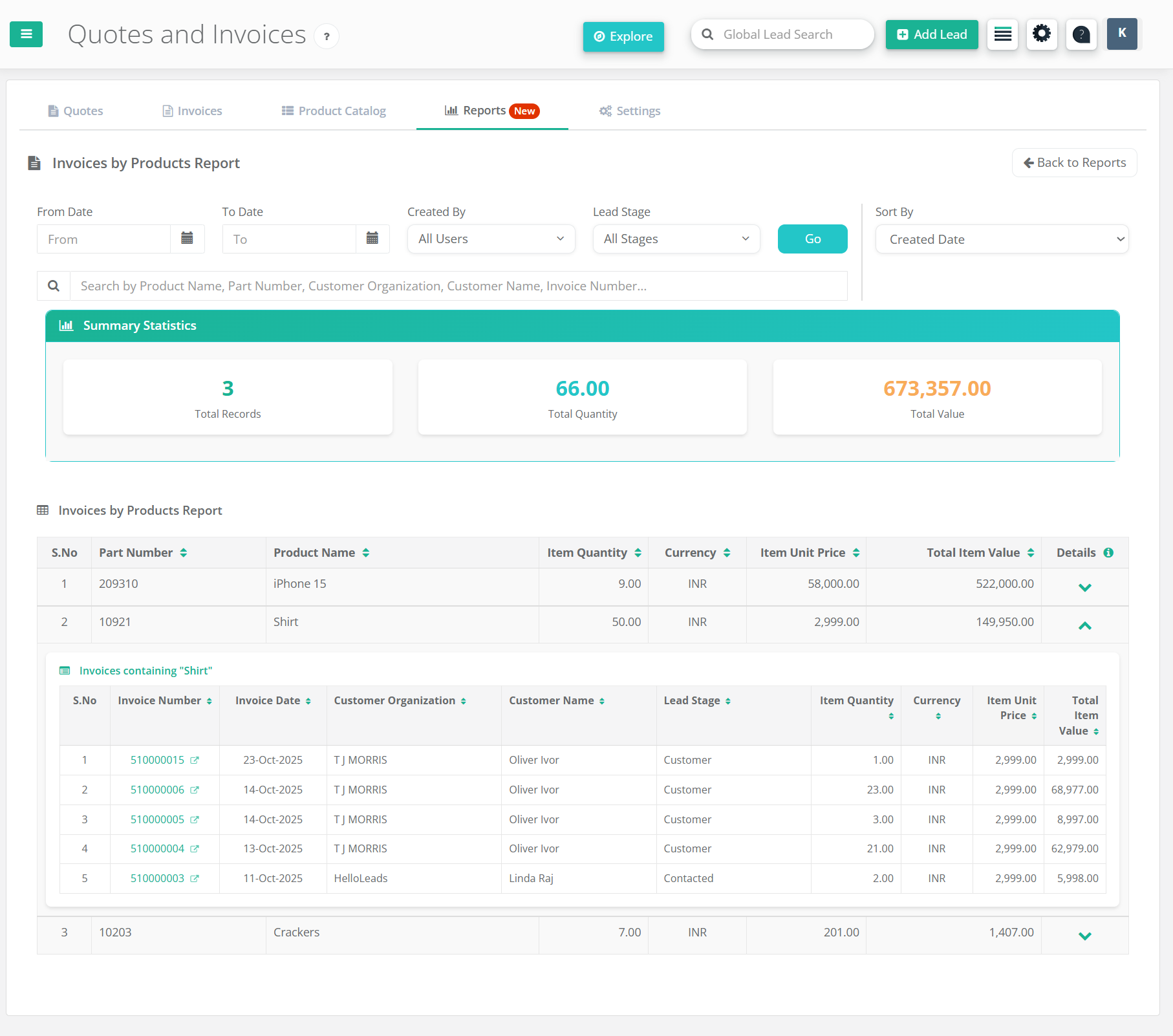Click the external link icon beside invoice 510000015
This screenshot has height=1036, width=1173.
click(195, 760)
